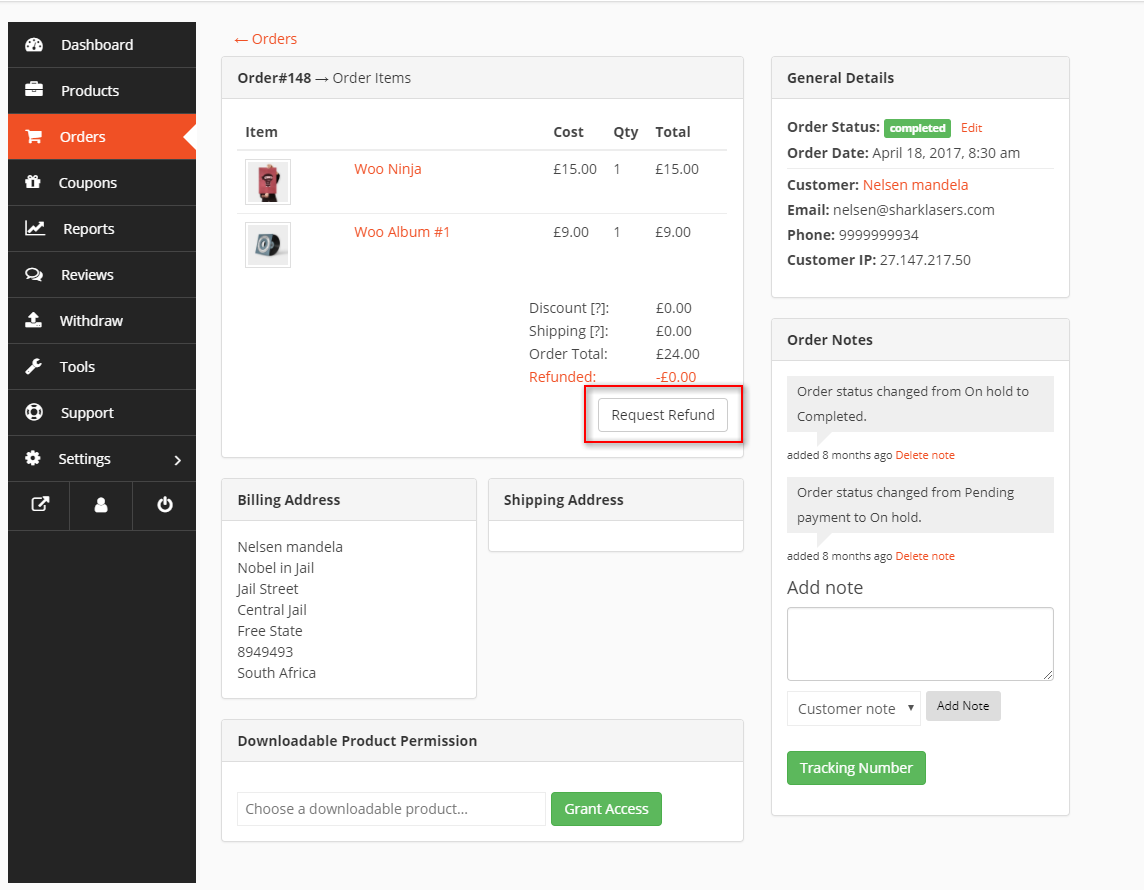The width and height of the screenshot is (1144, 890).
Task: Click the Discount label with help marker
Action: (x=569, y=309)
